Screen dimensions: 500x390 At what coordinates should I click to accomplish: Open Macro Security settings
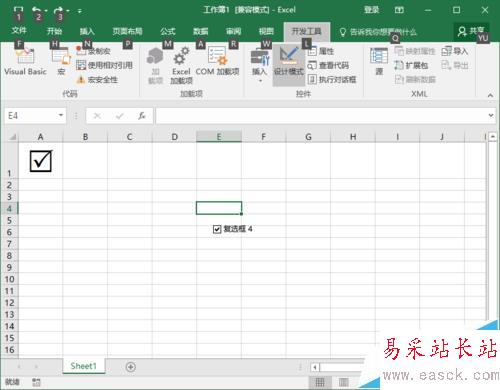[x=97, y=80]
